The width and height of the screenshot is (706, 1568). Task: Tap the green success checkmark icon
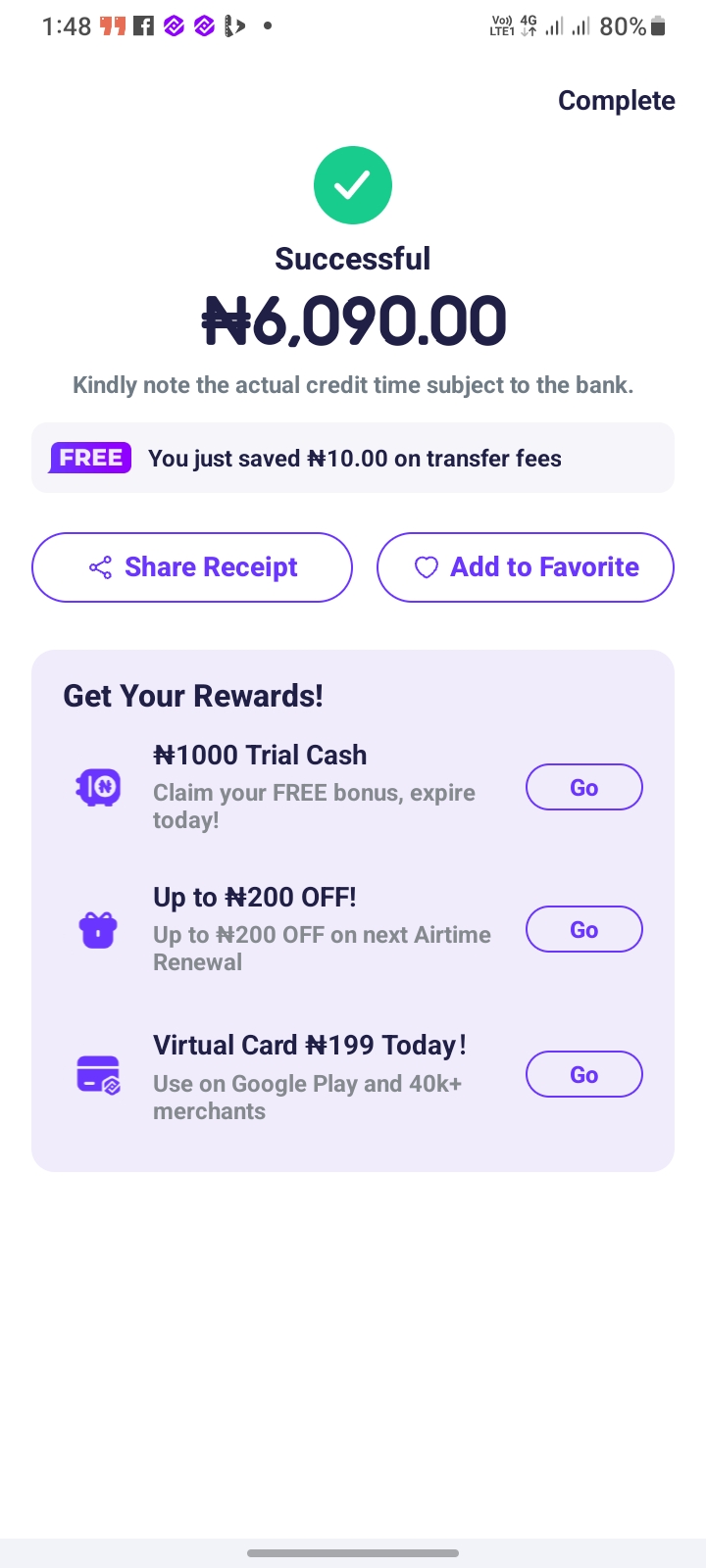(353, 185)
